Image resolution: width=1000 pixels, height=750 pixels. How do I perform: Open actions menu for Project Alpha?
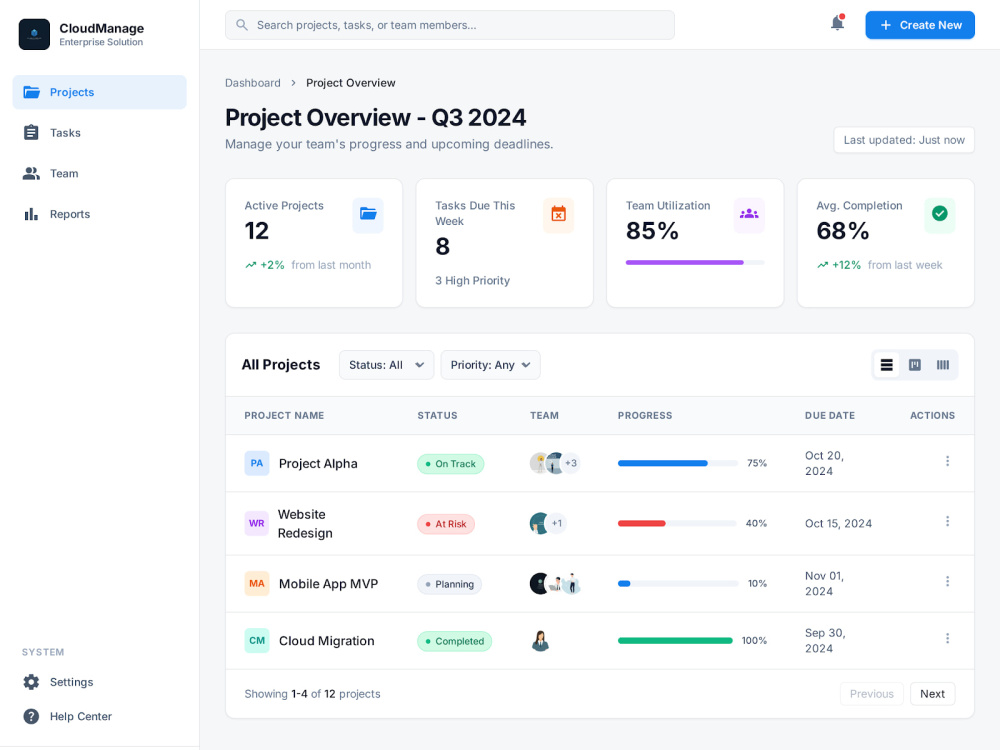pos(948,461)
